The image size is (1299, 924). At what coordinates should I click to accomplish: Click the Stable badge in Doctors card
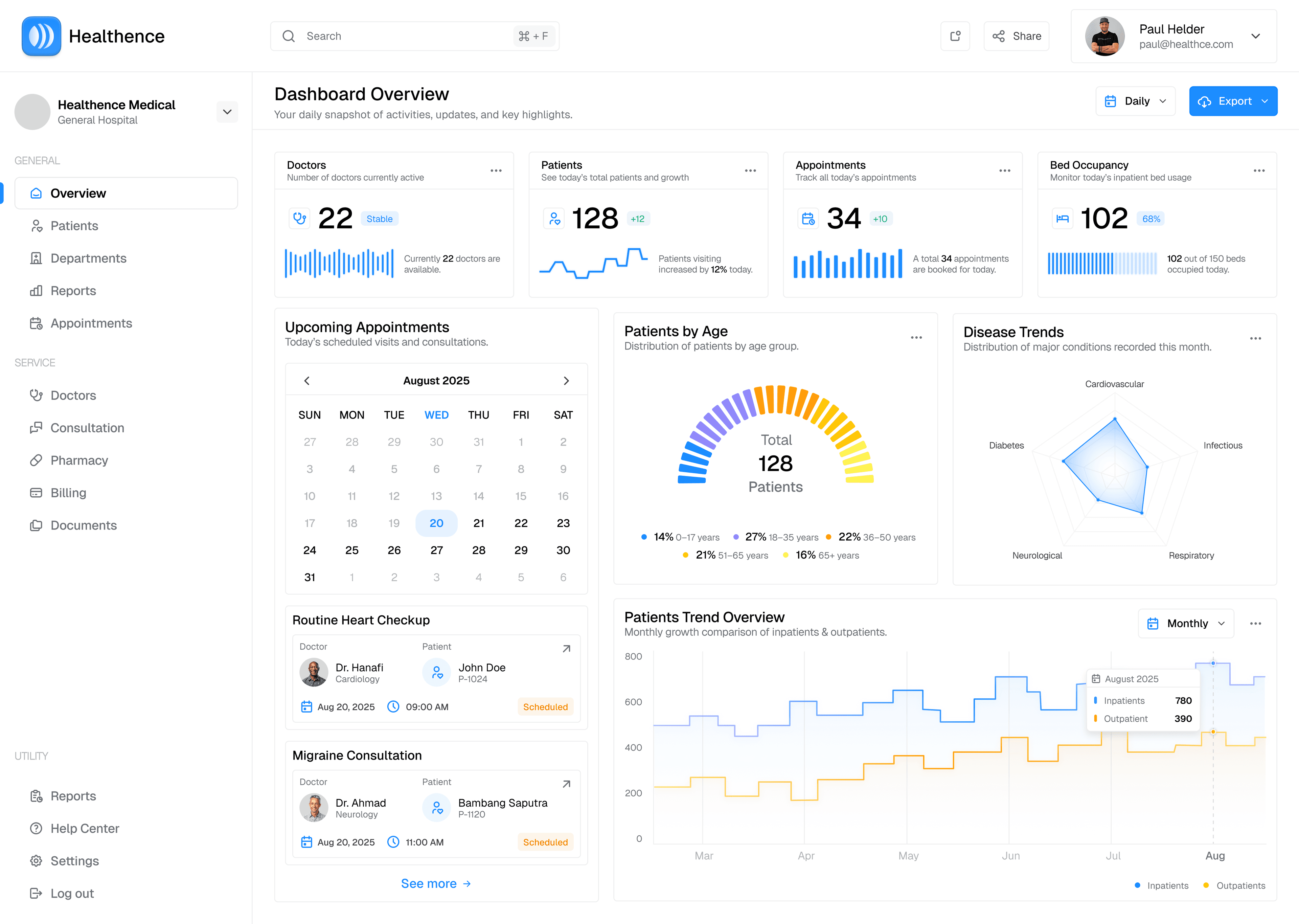tap(379, 219)
